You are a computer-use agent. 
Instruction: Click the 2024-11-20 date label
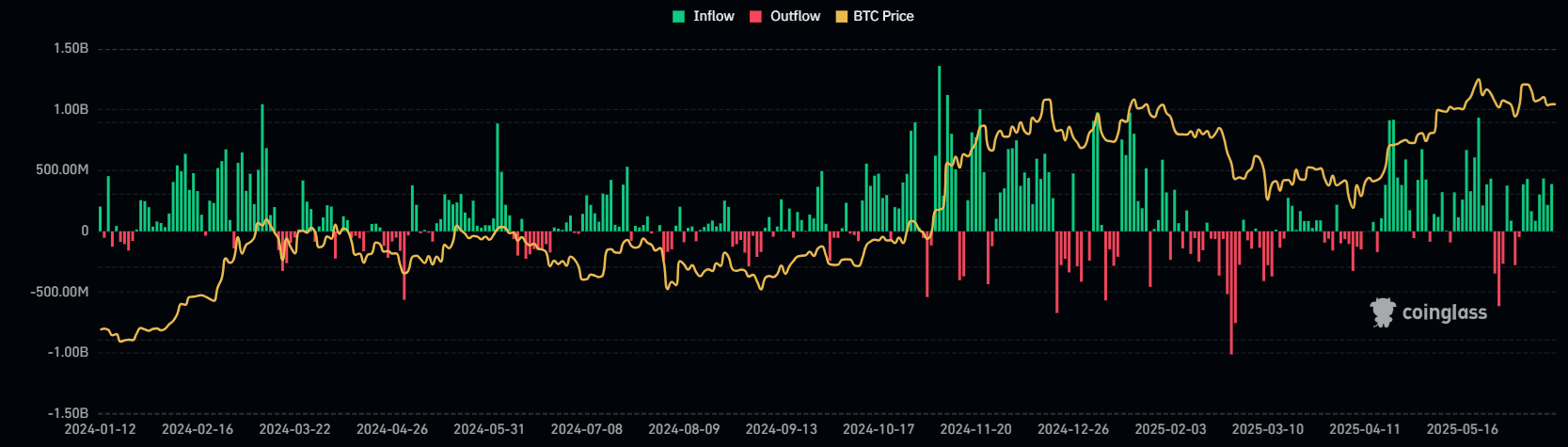(x=975, y=429)
